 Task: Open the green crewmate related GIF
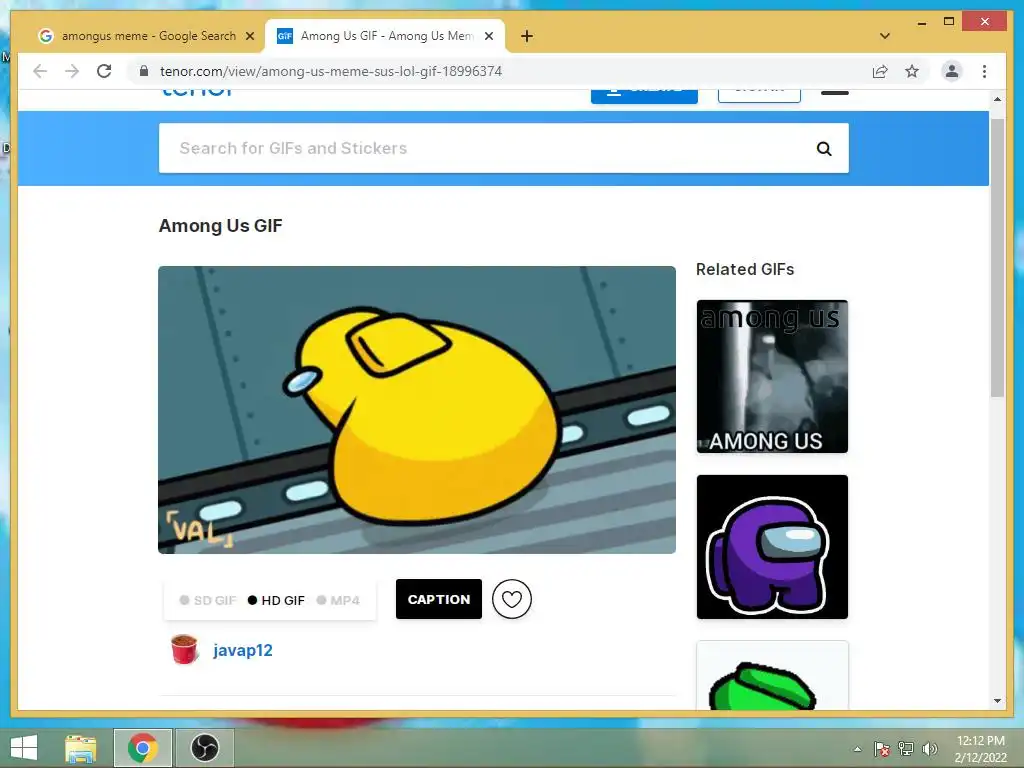pos(772,676)
